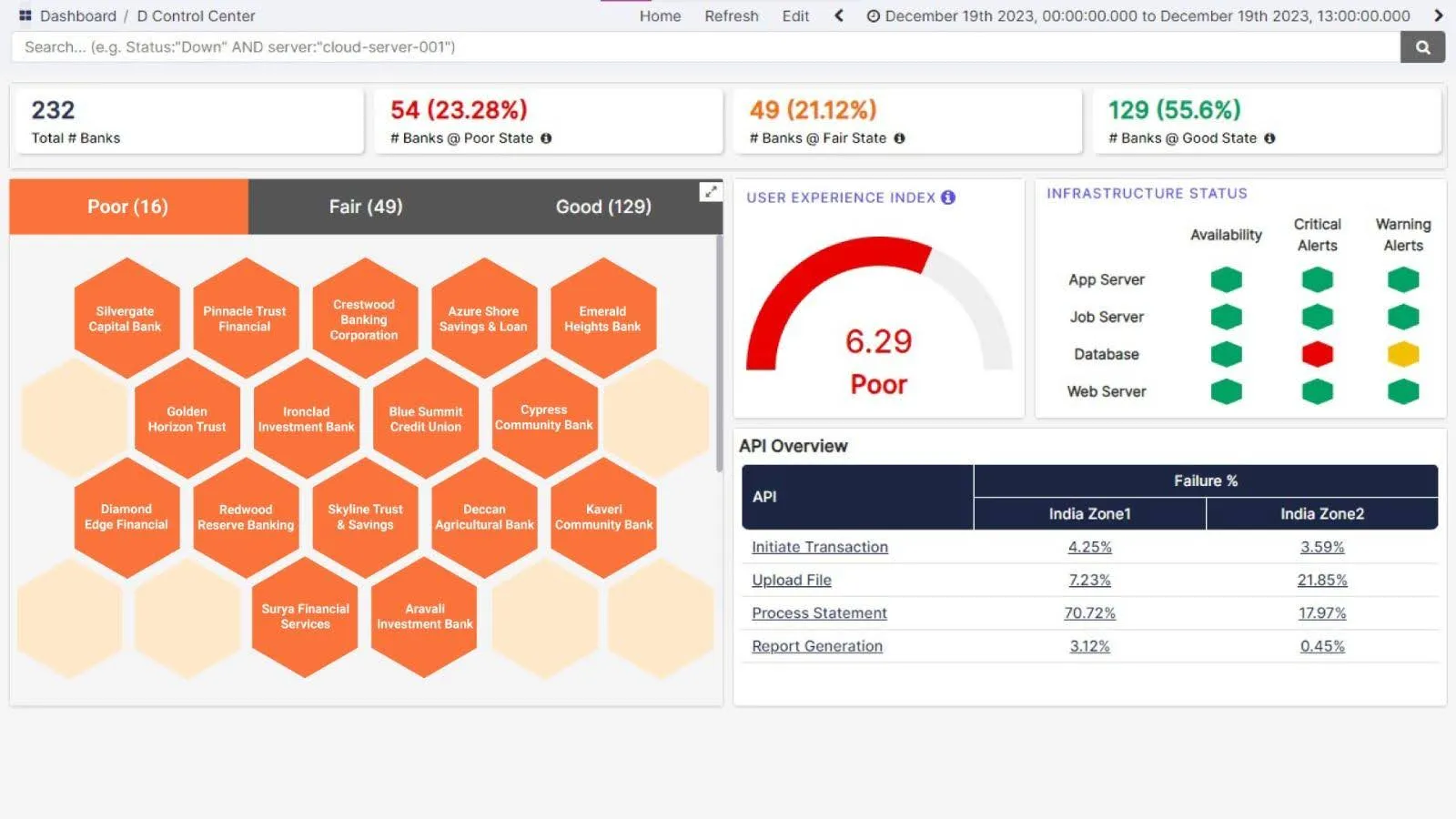This screenshot has height=819, width=1456.
Task: Select Redwood Reserve Banking hexagon
Action: 246,517
